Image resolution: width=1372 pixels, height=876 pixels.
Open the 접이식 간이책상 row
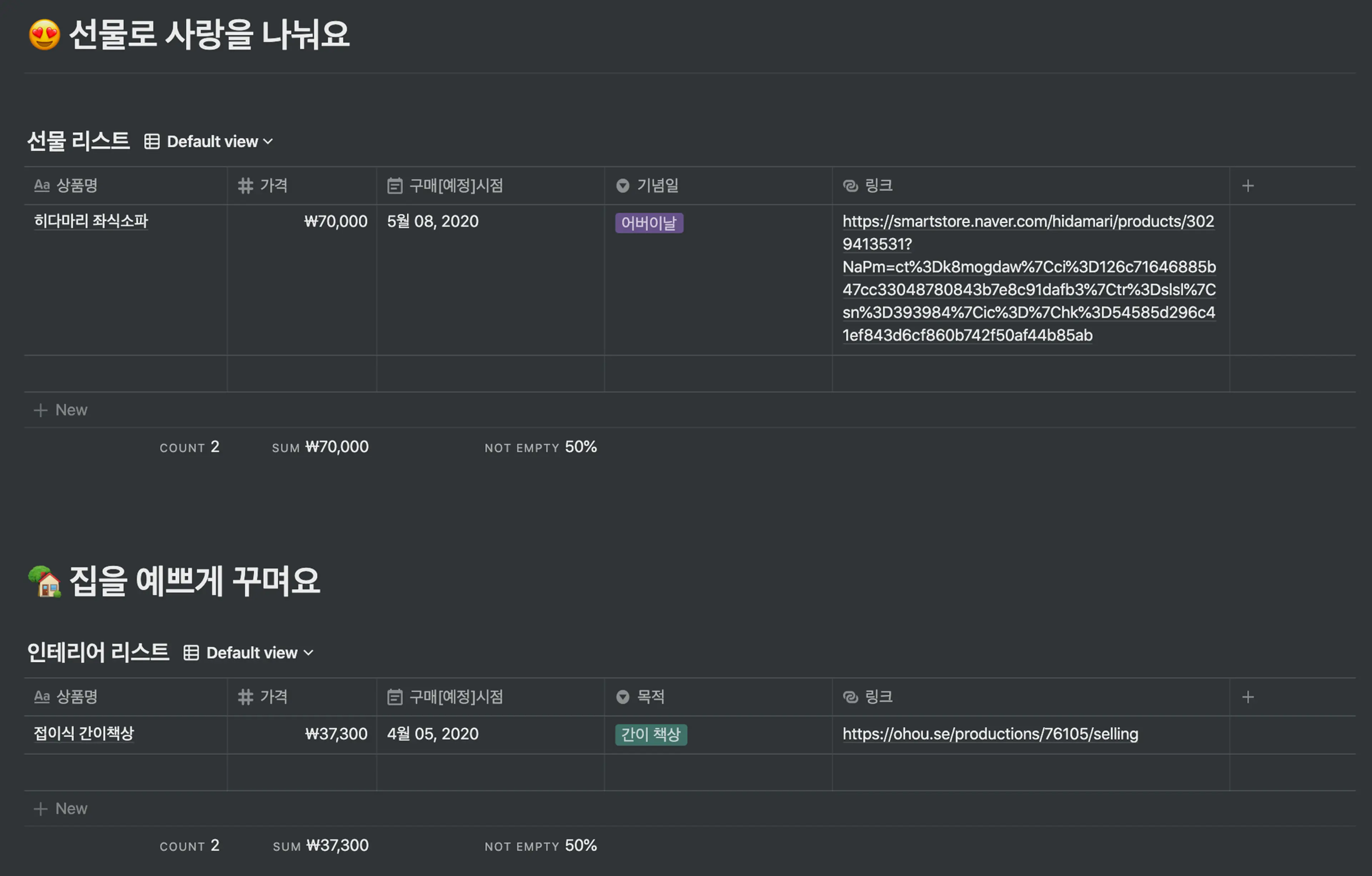click(x=84, y=733)
